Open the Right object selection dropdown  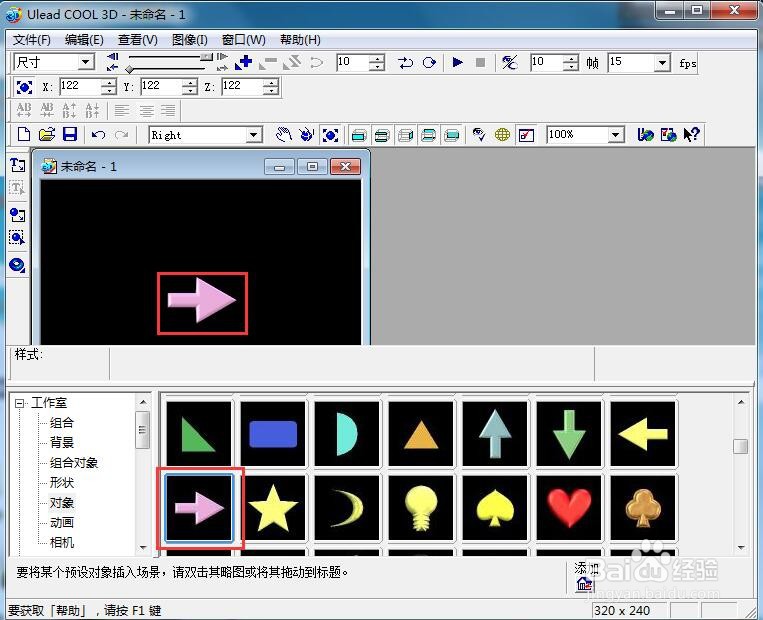point(254,135)
